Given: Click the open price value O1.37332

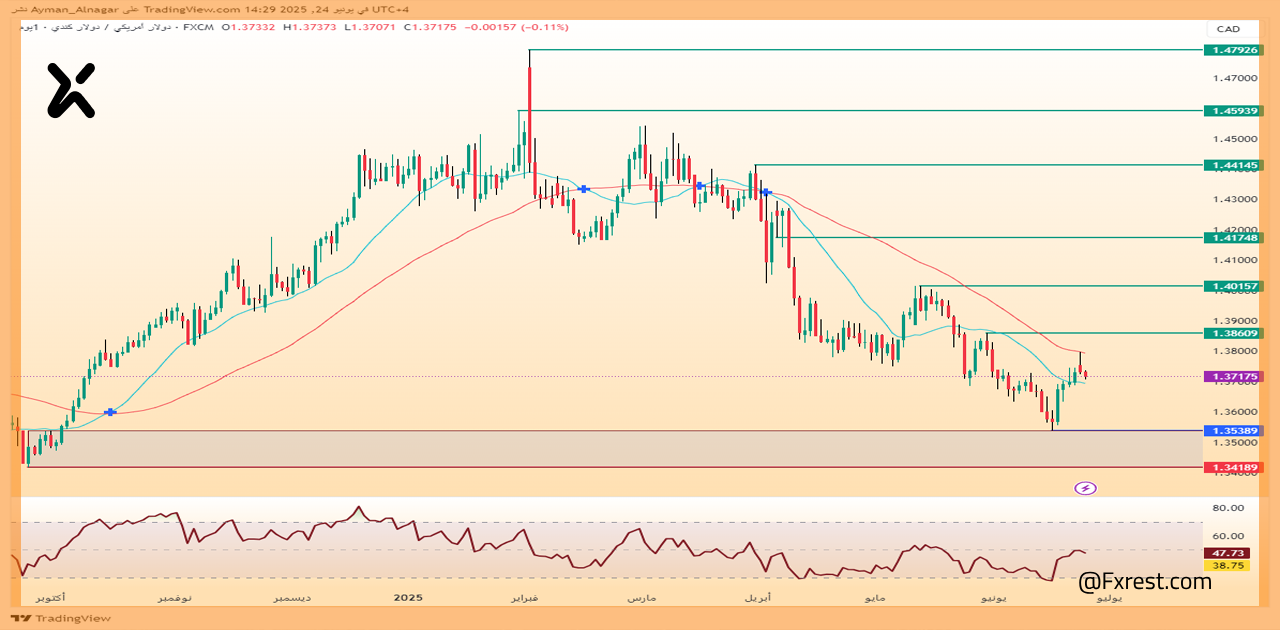Looking at the screenshot, I should click(250, 27).
